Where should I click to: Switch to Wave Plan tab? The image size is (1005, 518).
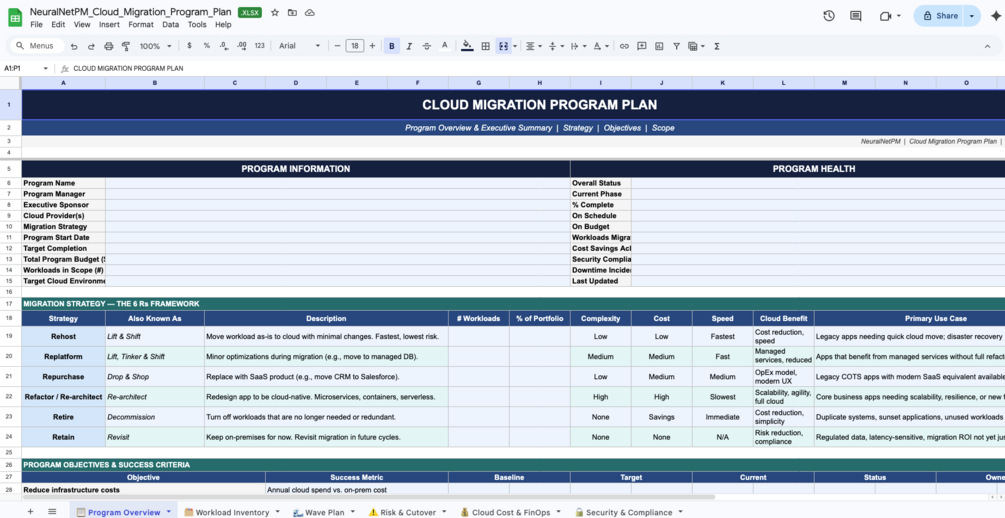pos(323,512)
